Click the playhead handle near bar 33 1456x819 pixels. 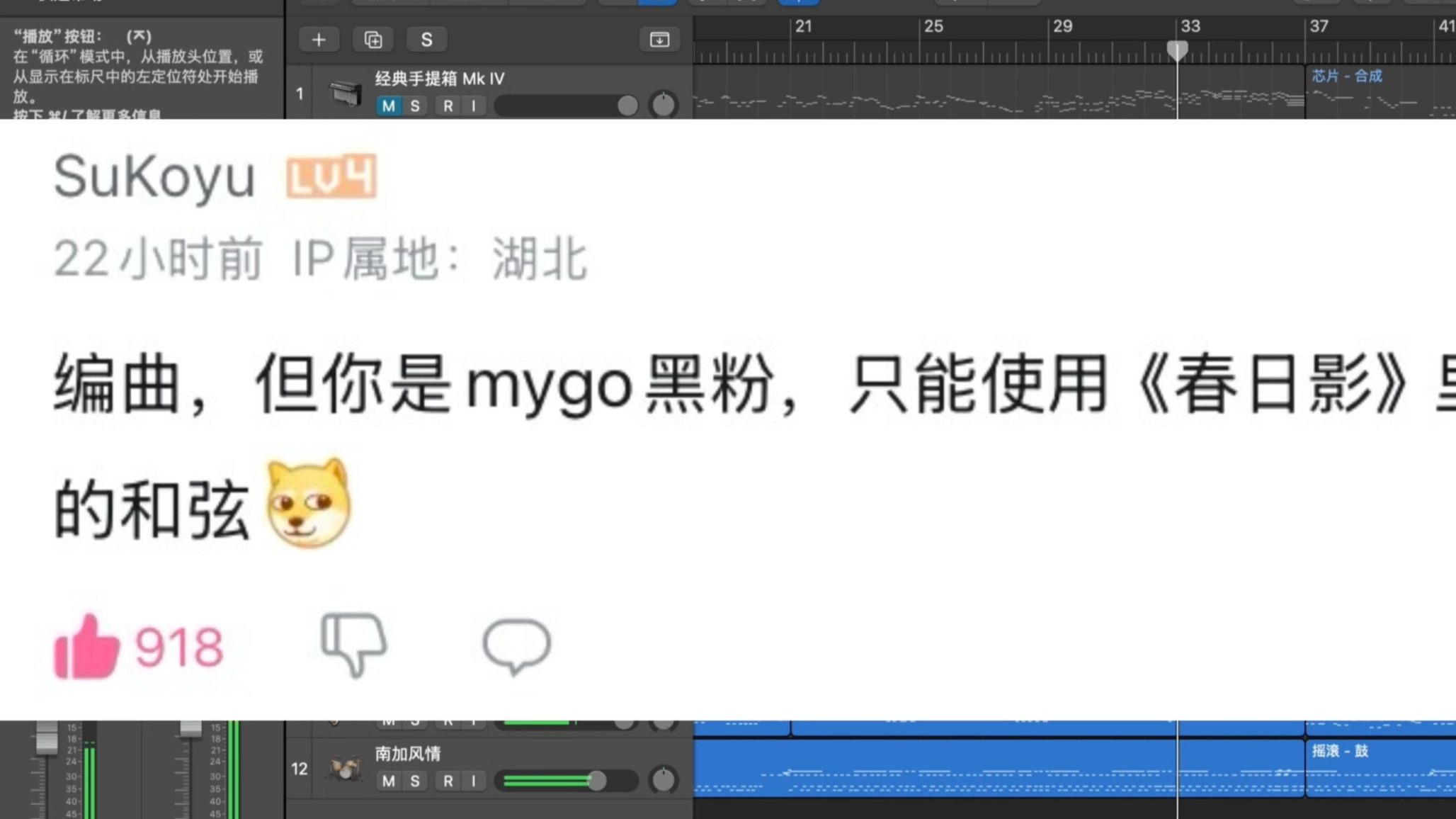[1177, 50]
